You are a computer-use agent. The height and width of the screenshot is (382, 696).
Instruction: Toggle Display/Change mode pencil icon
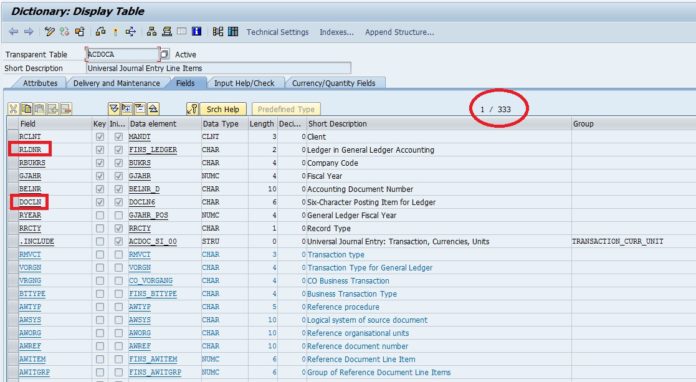[49, 32]
